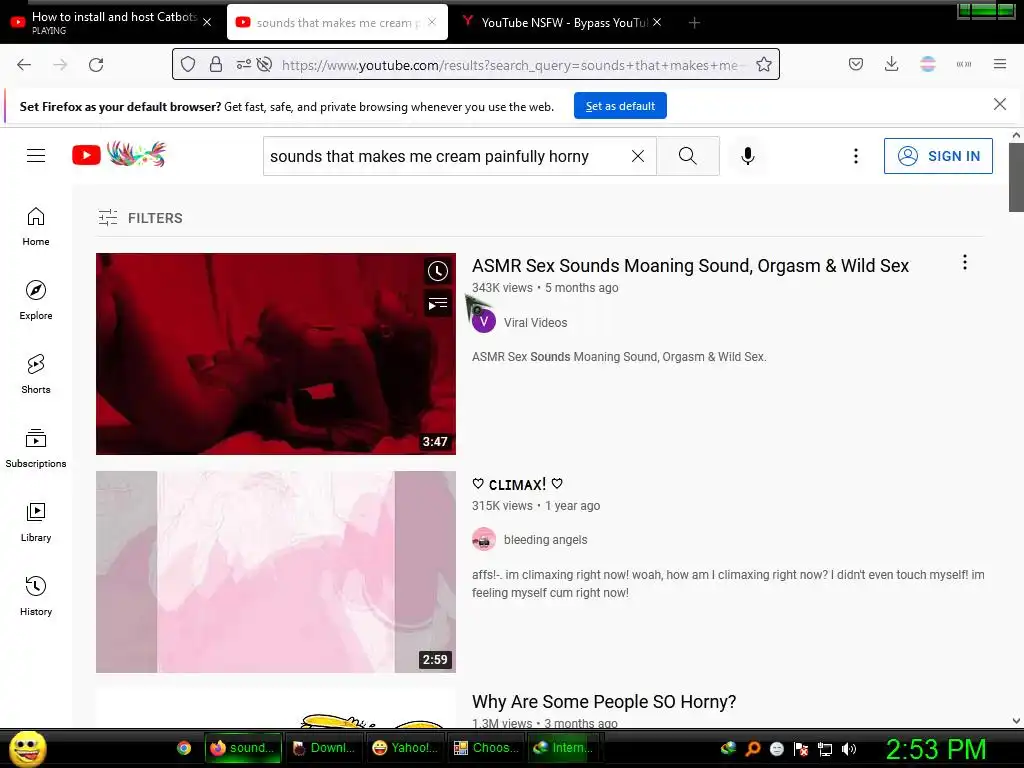Expand the FILTERS options
The image size is (1024, 768).
[x=140, y=217]
